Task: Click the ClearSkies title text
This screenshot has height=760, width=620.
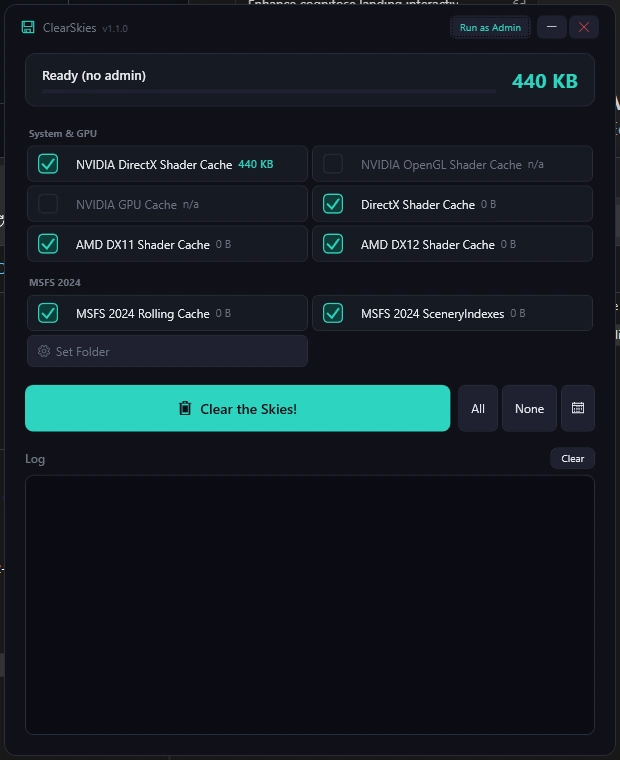Action: pos(69,28)
